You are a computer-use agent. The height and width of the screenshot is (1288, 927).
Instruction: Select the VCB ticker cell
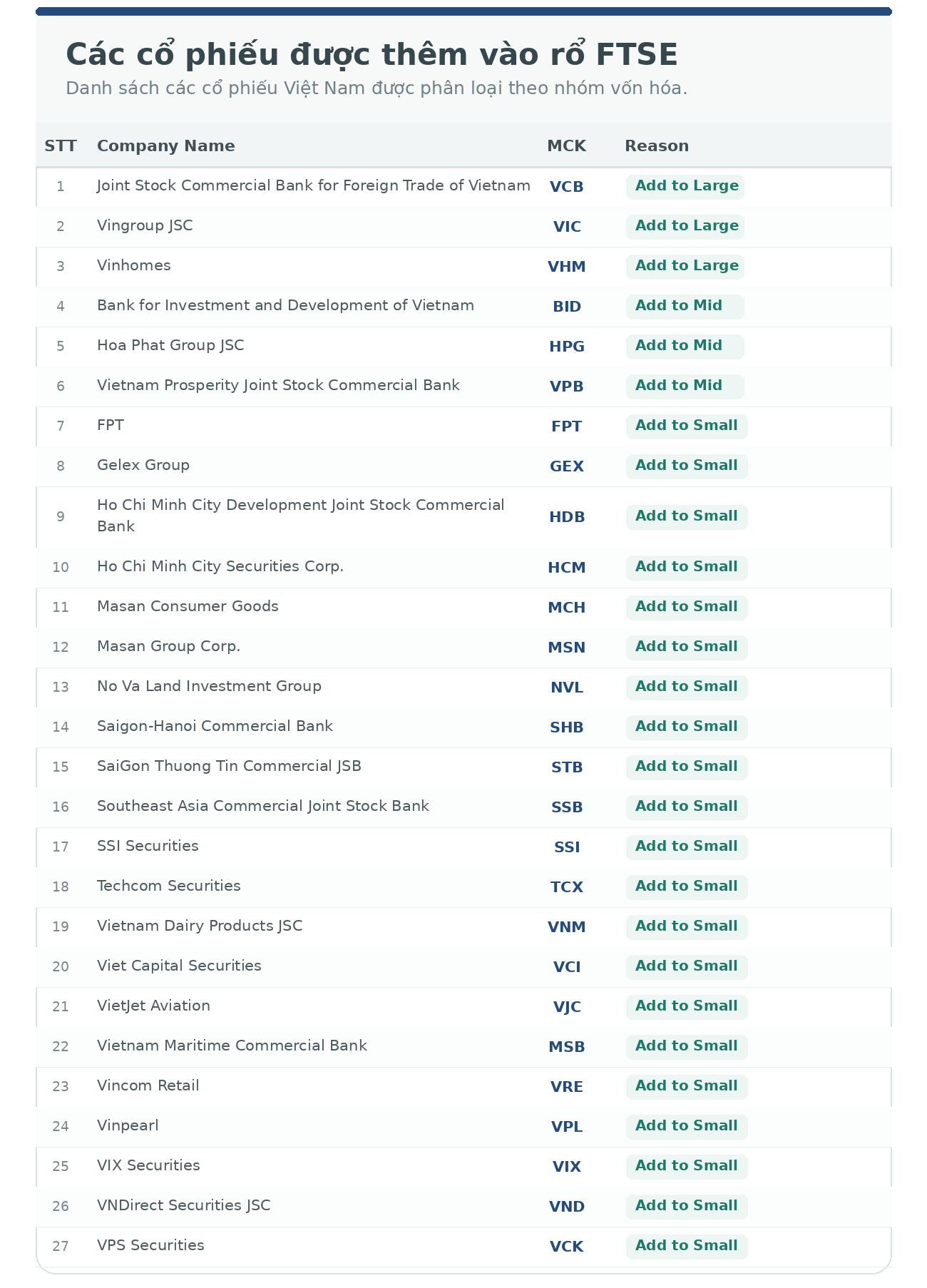[567, 187]
